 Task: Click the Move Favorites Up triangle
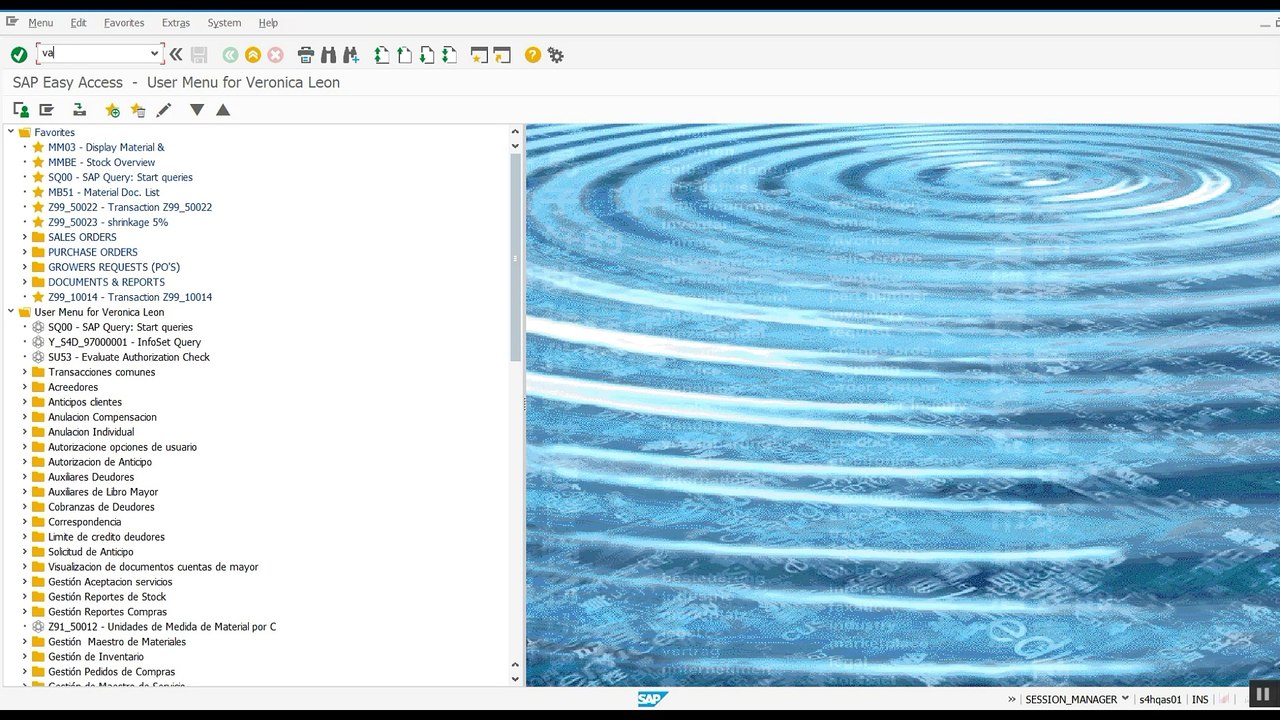[x=223, y=110]
